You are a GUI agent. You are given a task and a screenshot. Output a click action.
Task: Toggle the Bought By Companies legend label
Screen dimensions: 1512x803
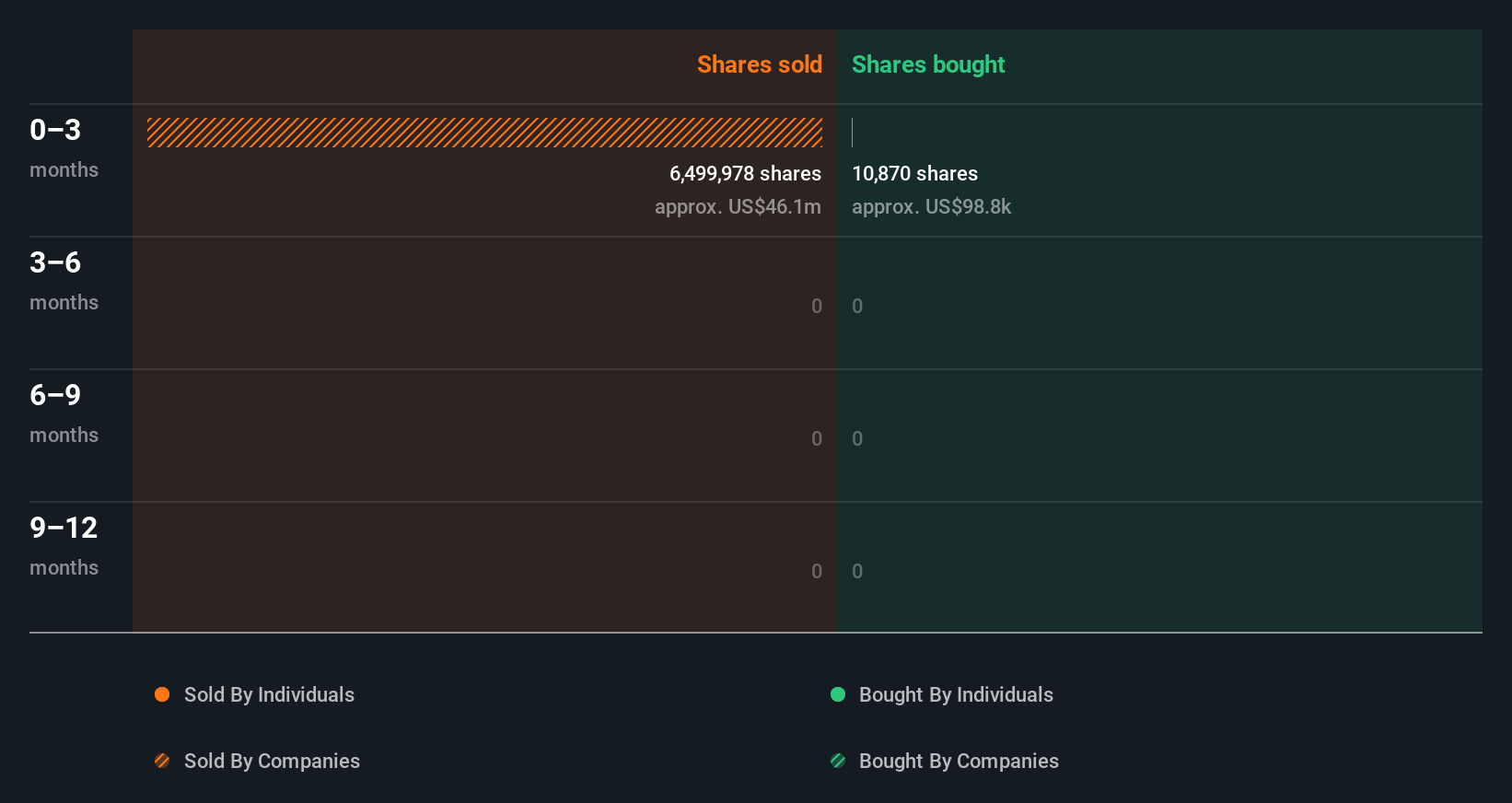[959, 761]
